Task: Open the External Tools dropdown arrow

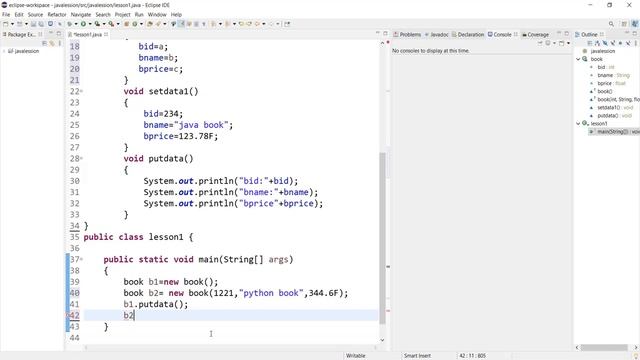Action: coord(118,24)
